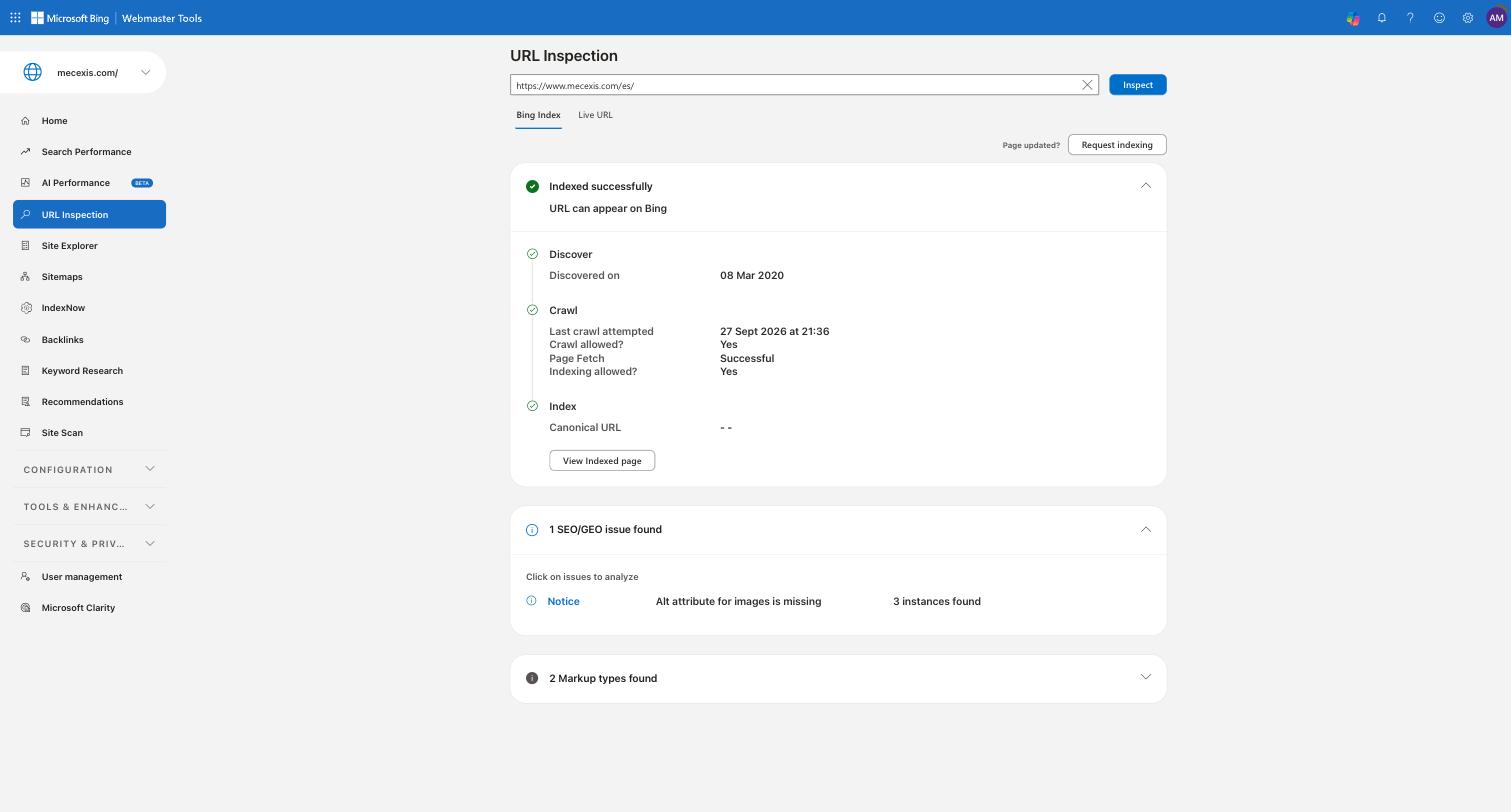Open the AM account avatar

(x=1496, y=18)
